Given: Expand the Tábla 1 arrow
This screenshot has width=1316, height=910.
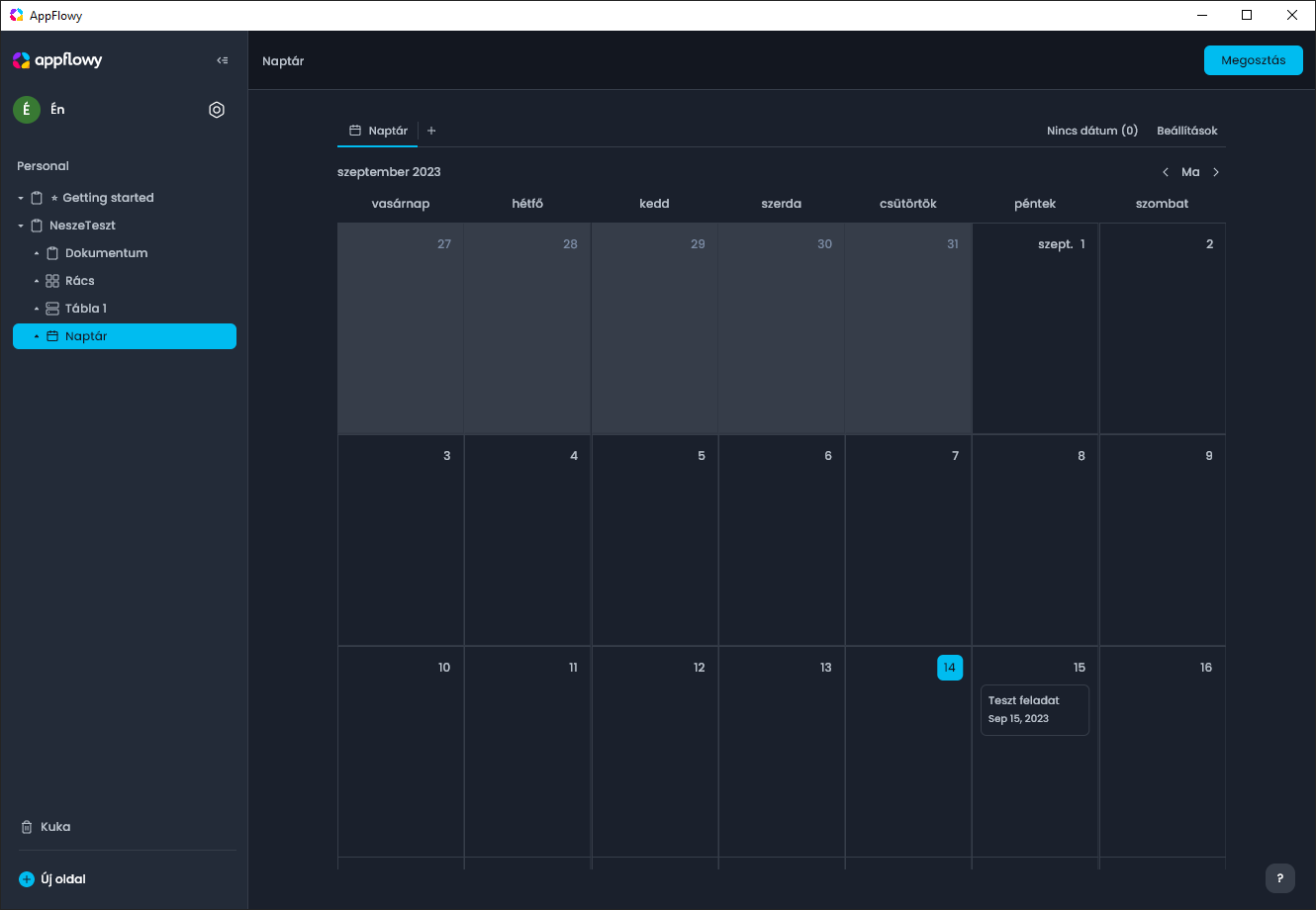Looking at the screenshot, I should 37,309.
